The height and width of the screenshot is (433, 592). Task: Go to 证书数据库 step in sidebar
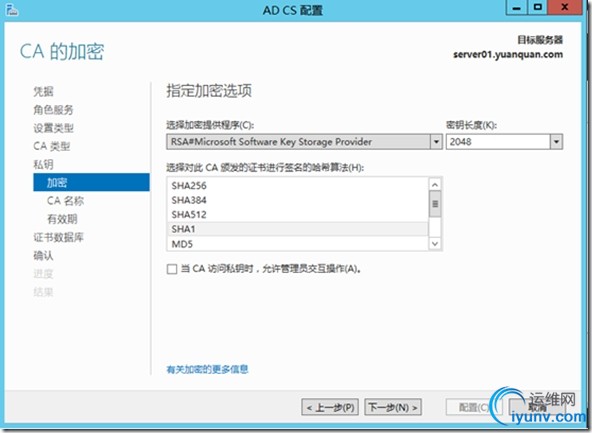click(x=58, y=237)
